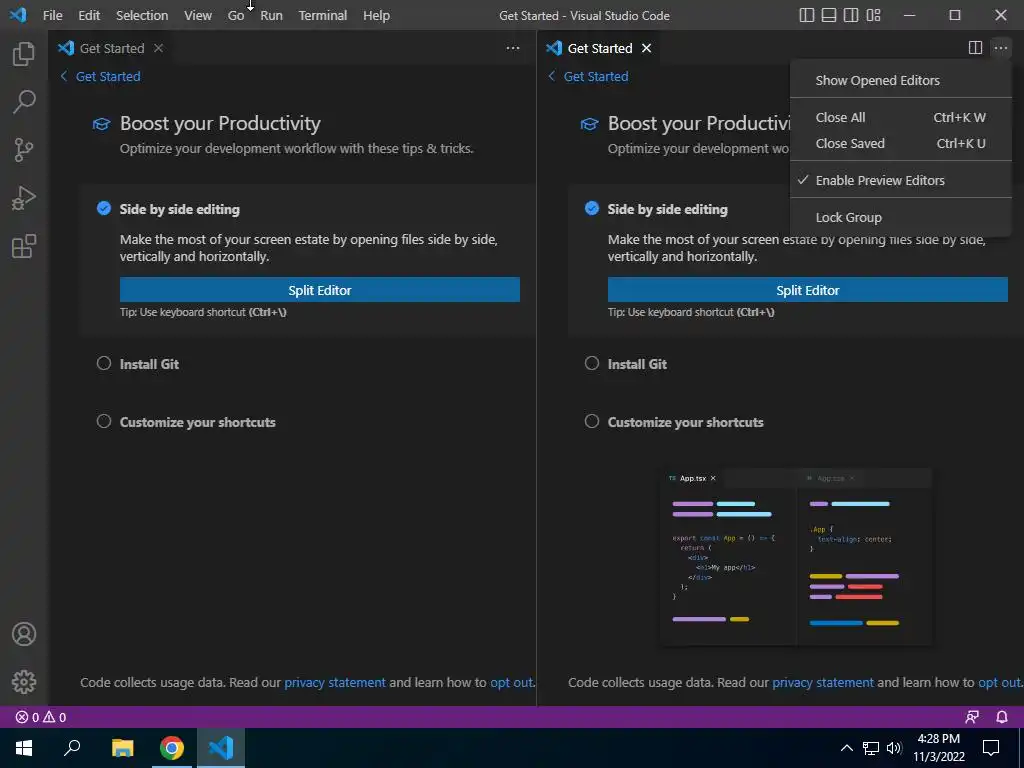Open opt out link in left pane
The width and height of the screenshot is (1024, 768).
[x=511, y=682]
